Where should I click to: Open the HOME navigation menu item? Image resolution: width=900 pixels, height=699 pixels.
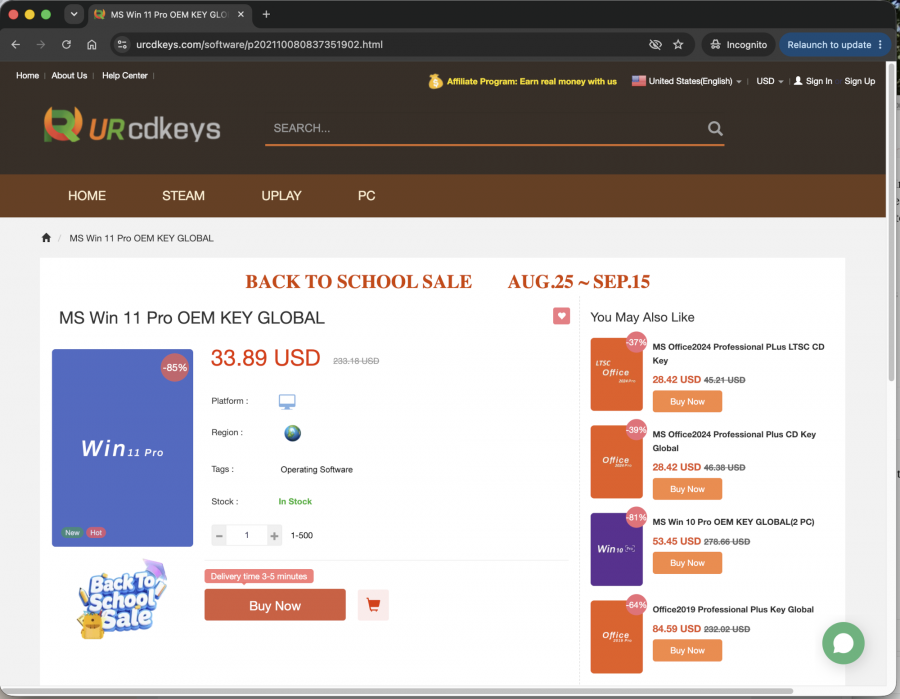coord(87,196)
